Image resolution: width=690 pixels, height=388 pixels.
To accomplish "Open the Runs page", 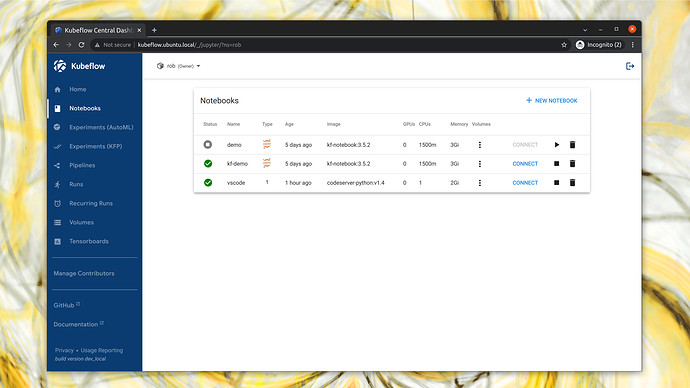I will pos(76,184).
